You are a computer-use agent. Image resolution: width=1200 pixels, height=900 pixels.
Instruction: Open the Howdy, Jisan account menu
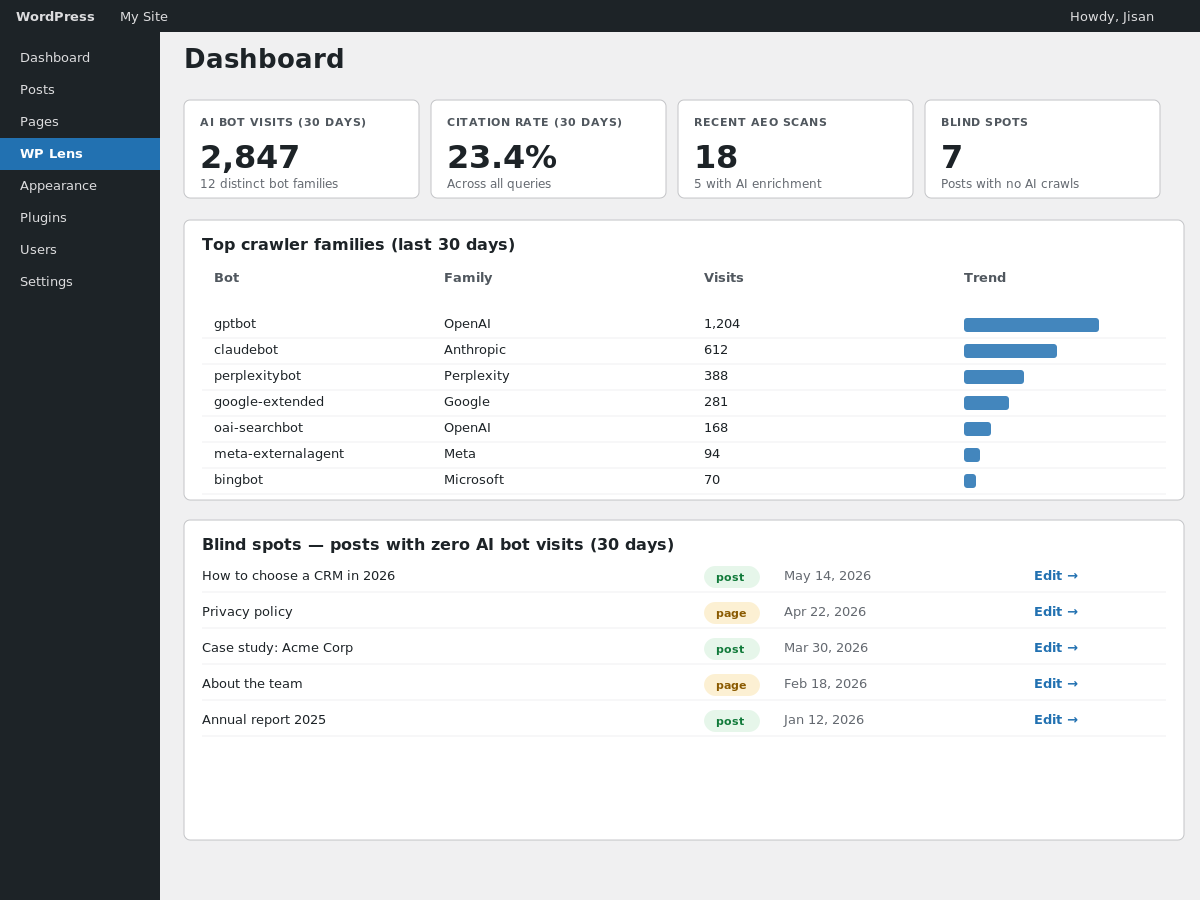point(1112,16)
